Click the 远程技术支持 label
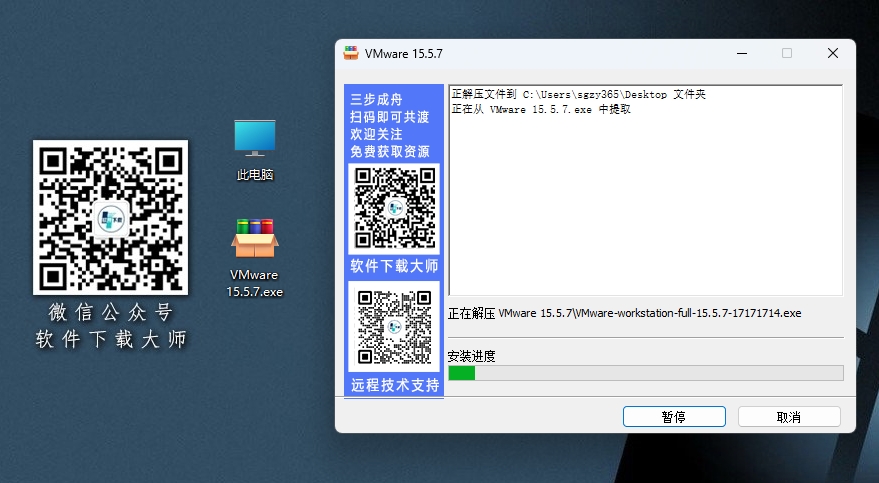879x483 pixels. click(x=395, y=385)
